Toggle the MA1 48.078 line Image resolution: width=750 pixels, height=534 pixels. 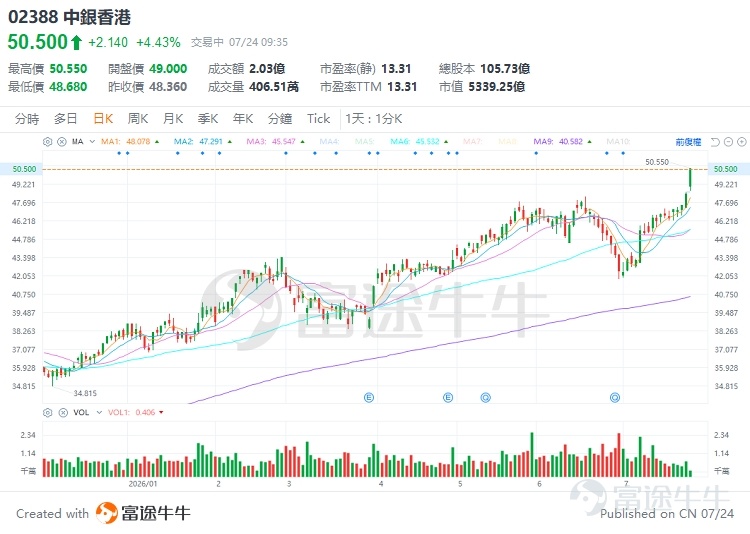pyautogui.click(x=125, y=142)
